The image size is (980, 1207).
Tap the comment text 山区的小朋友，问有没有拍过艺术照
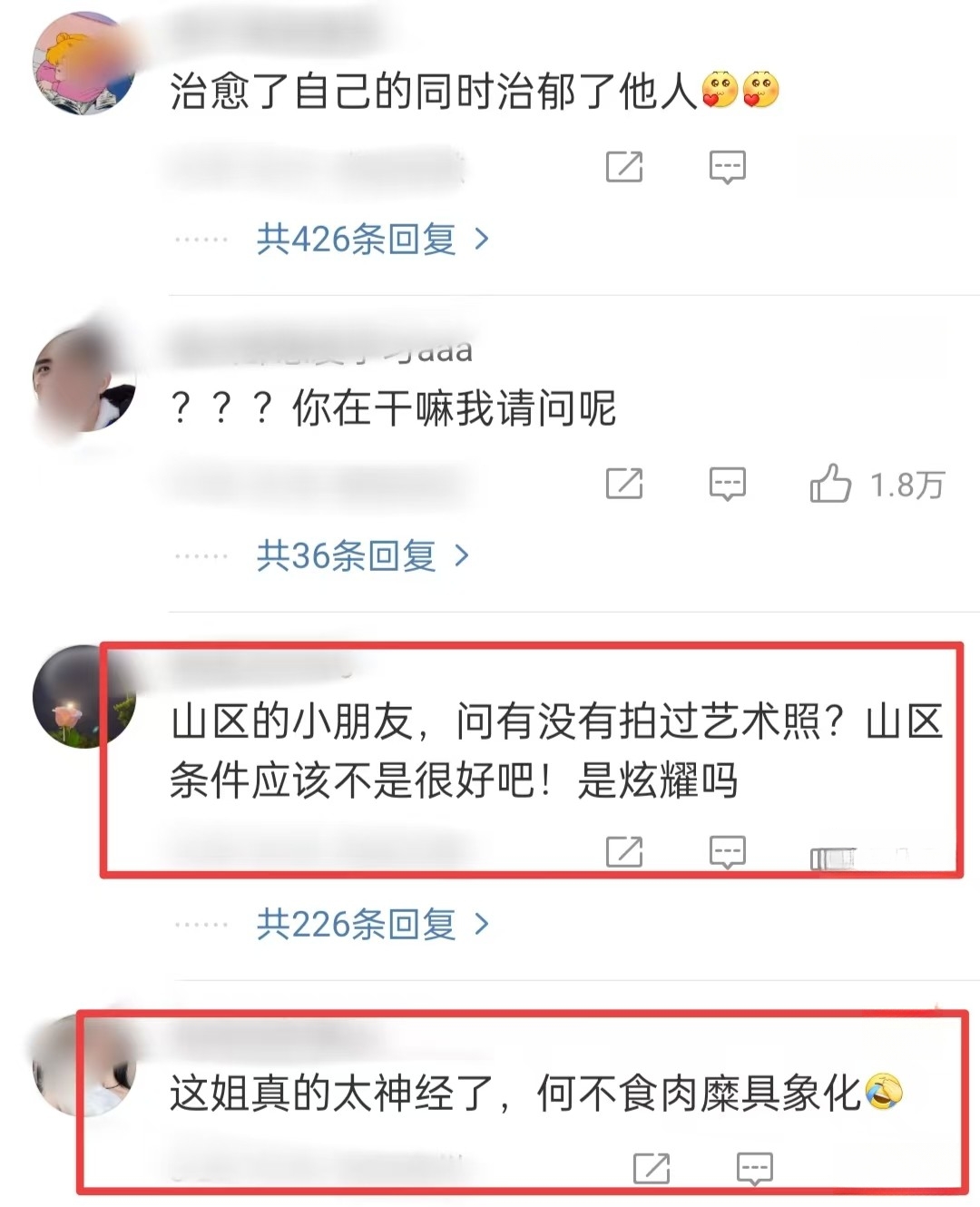pyautogui.click(x=507, y=722)
